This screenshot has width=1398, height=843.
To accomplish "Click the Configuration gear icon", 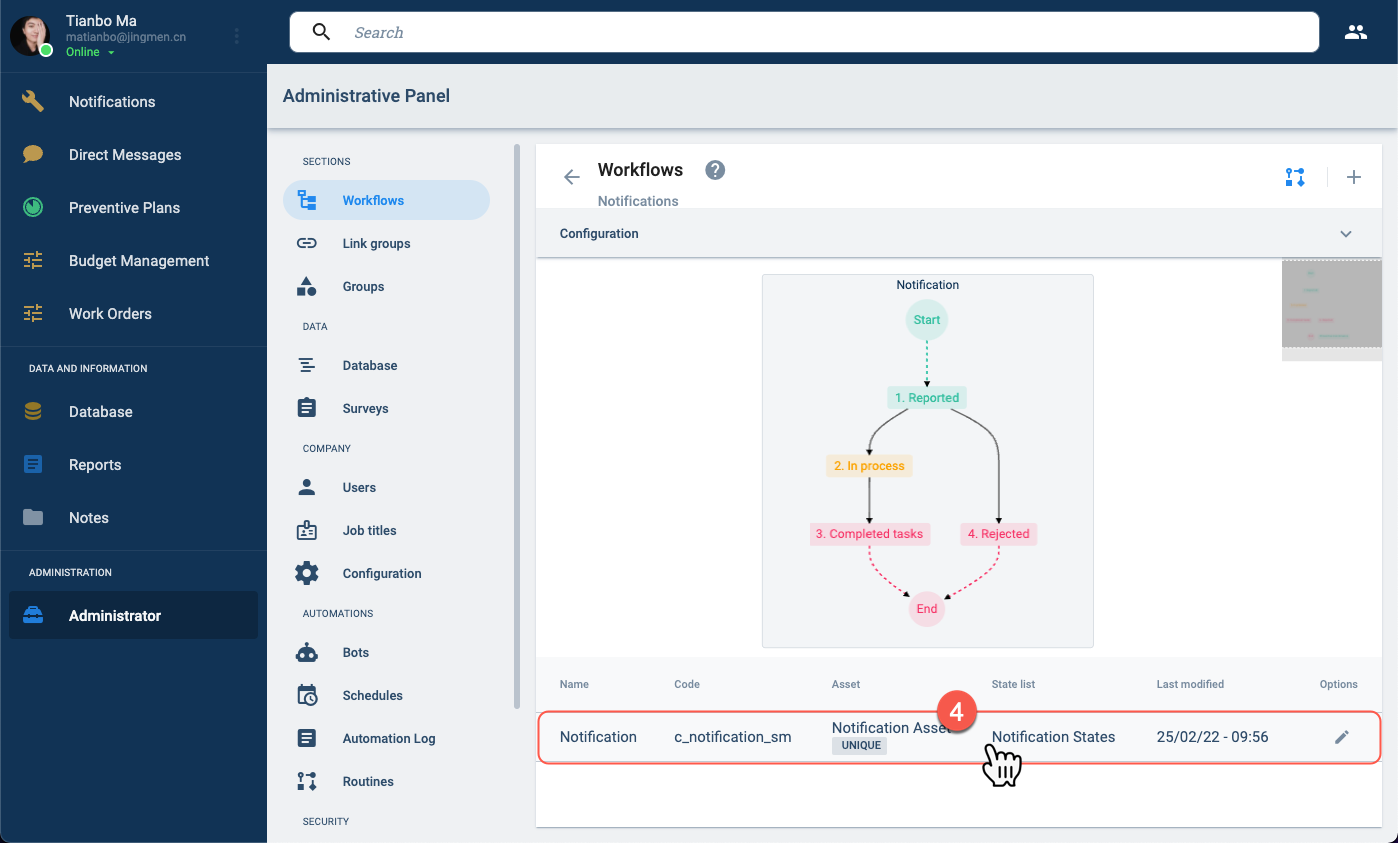I will [x=307, y=573].
